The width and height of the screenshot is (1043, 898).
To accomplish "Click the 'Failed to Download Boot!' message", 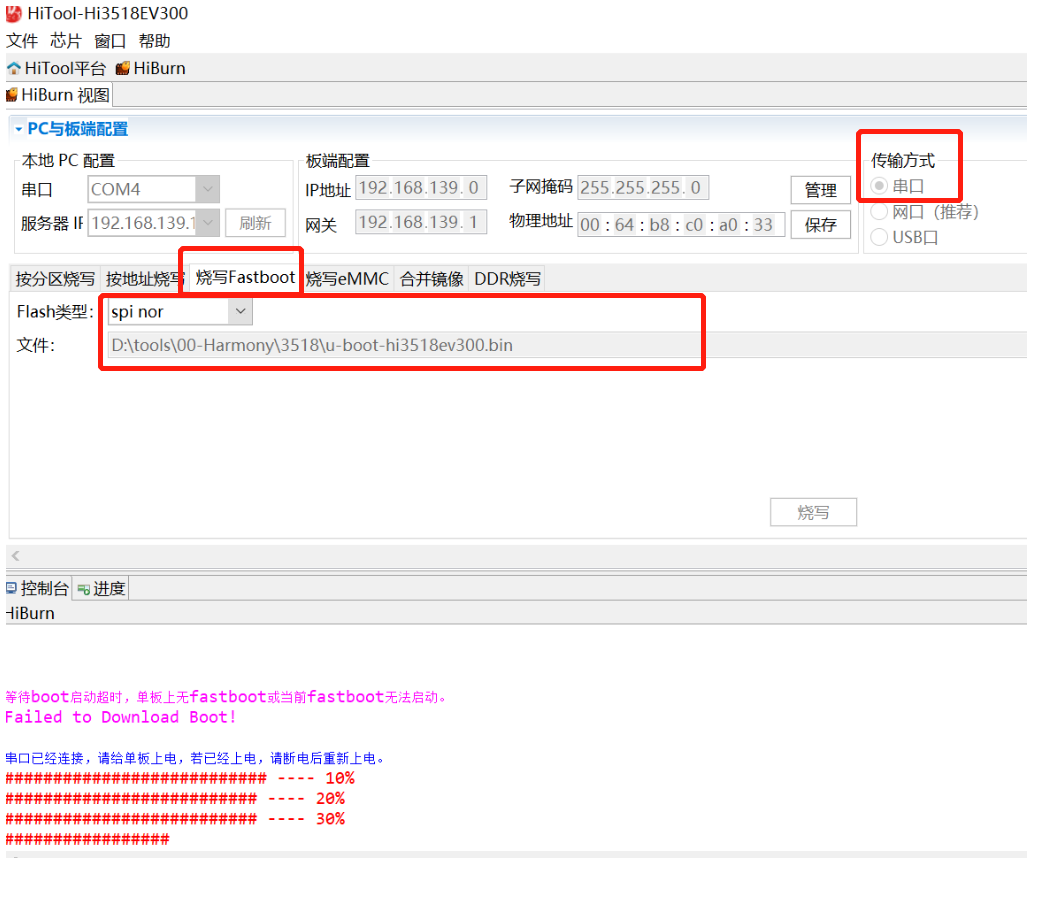I will [x=120, y=717].
